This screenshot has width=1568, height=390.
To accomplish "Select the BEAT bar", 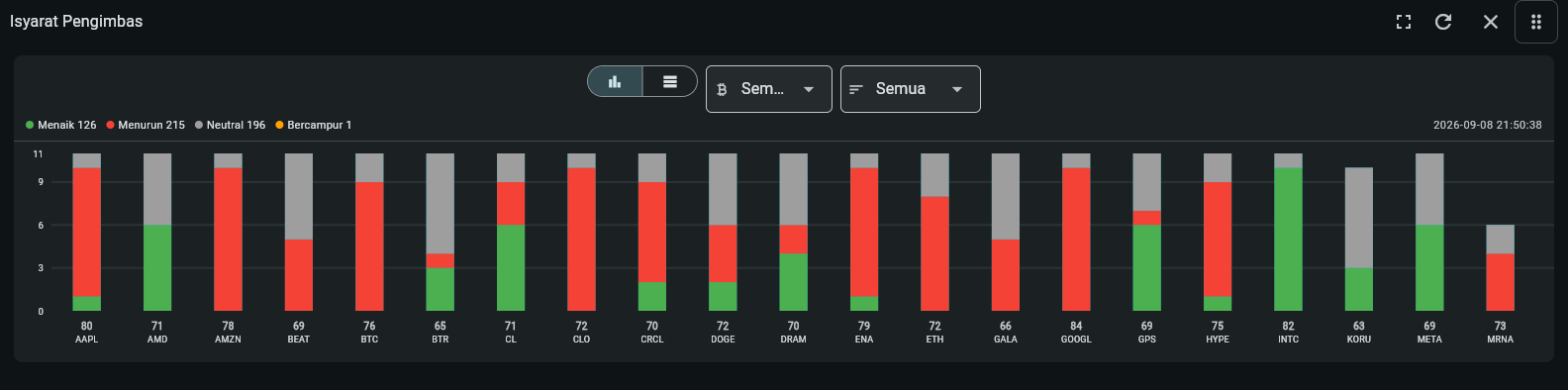I will pos(299,232).
